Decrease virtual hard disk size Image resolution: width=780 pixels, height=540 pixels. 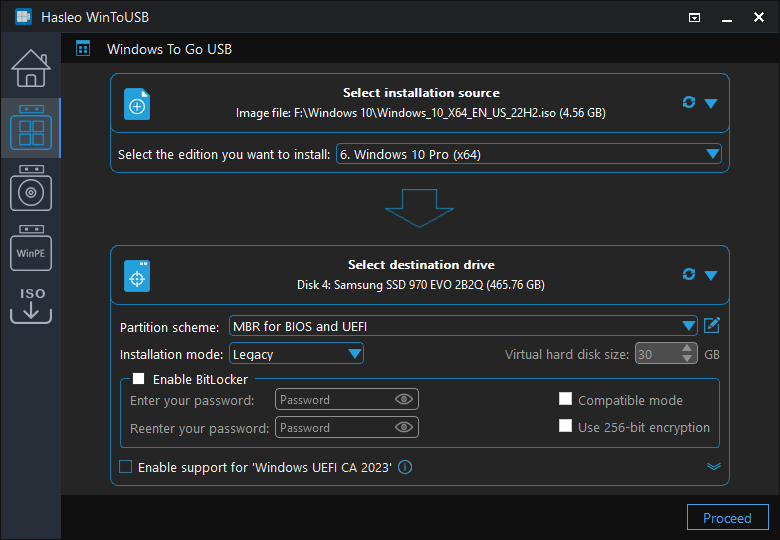click(686, 359)
